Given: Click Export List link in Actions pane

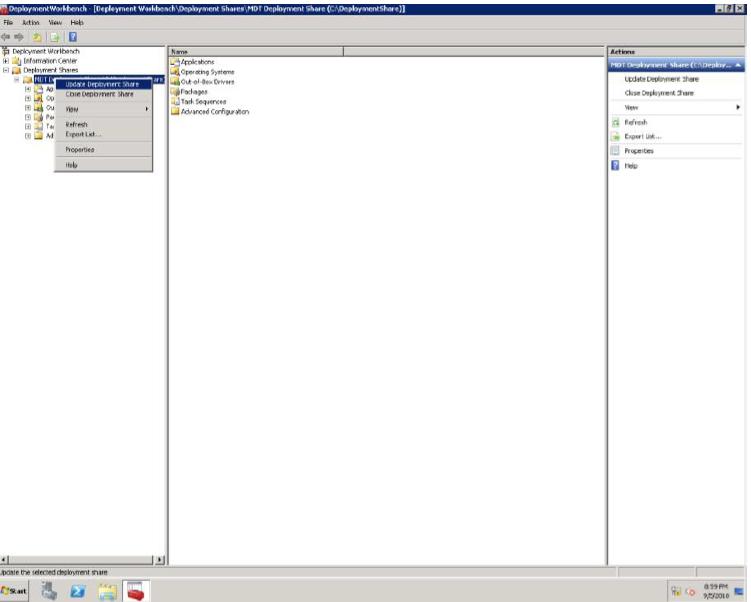Looking at the screenshot, I should (x=643, y=136).
